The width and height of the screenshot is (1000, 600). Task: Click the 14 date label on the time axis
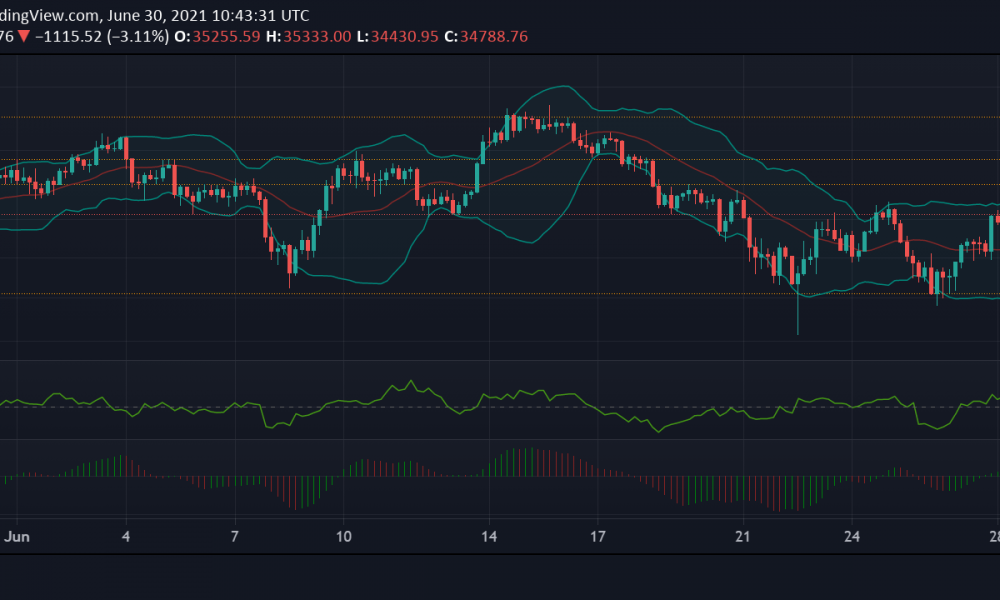pyautogui.click(x=489, y=536)
